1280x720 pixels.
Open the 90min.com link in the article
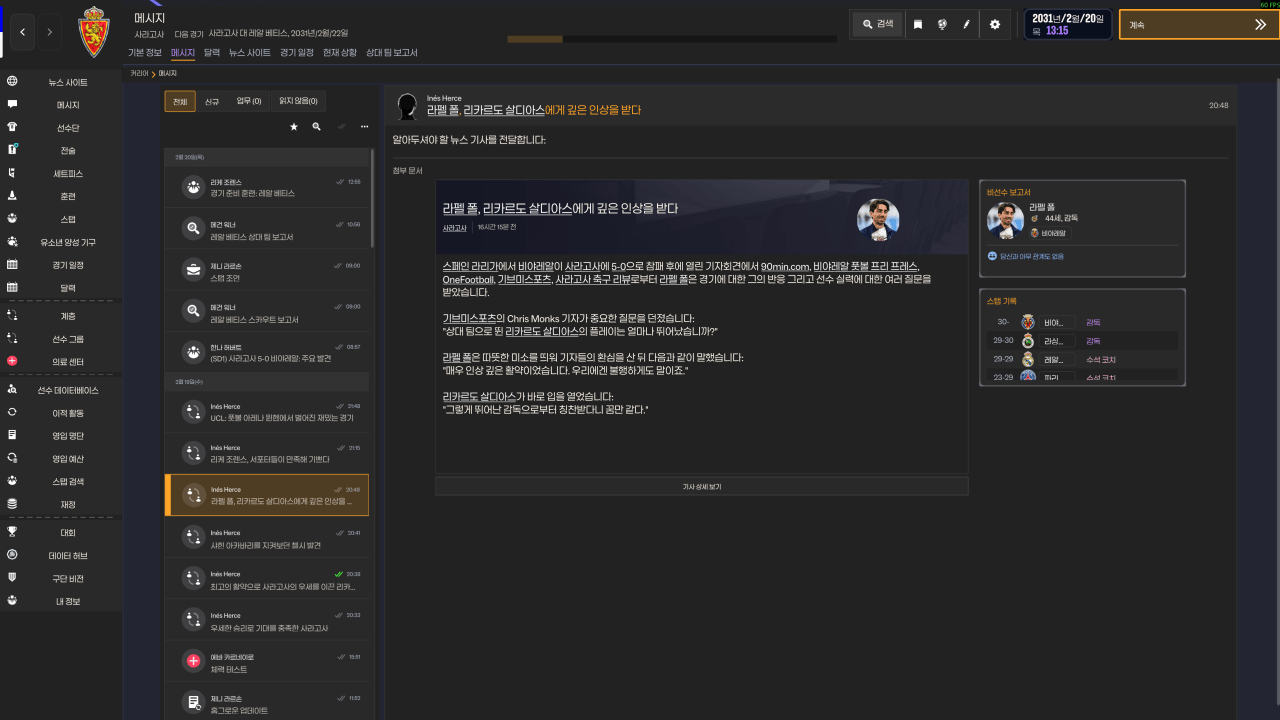point(784,267)
